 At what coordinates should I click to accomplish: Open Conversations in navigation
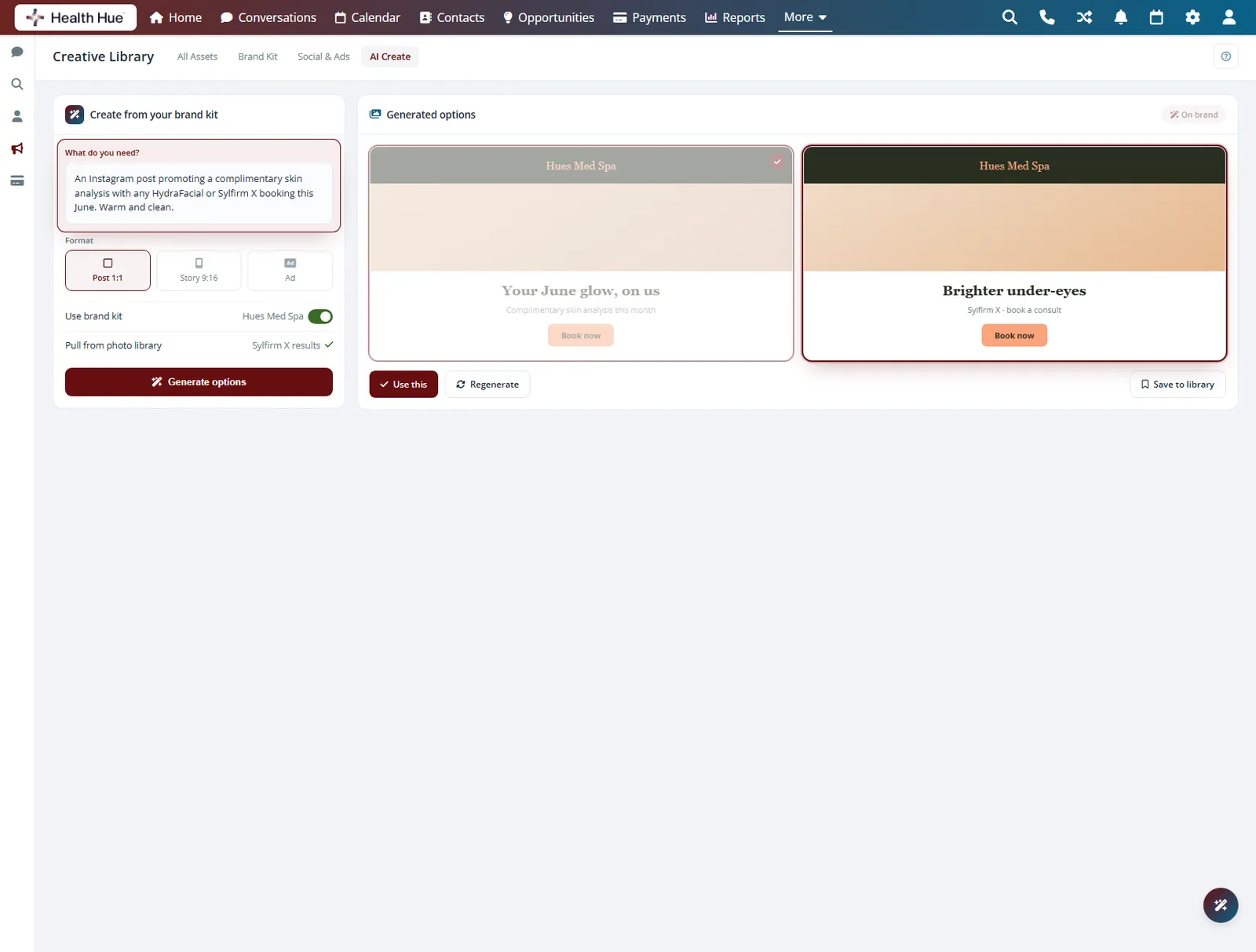(268, 17)
